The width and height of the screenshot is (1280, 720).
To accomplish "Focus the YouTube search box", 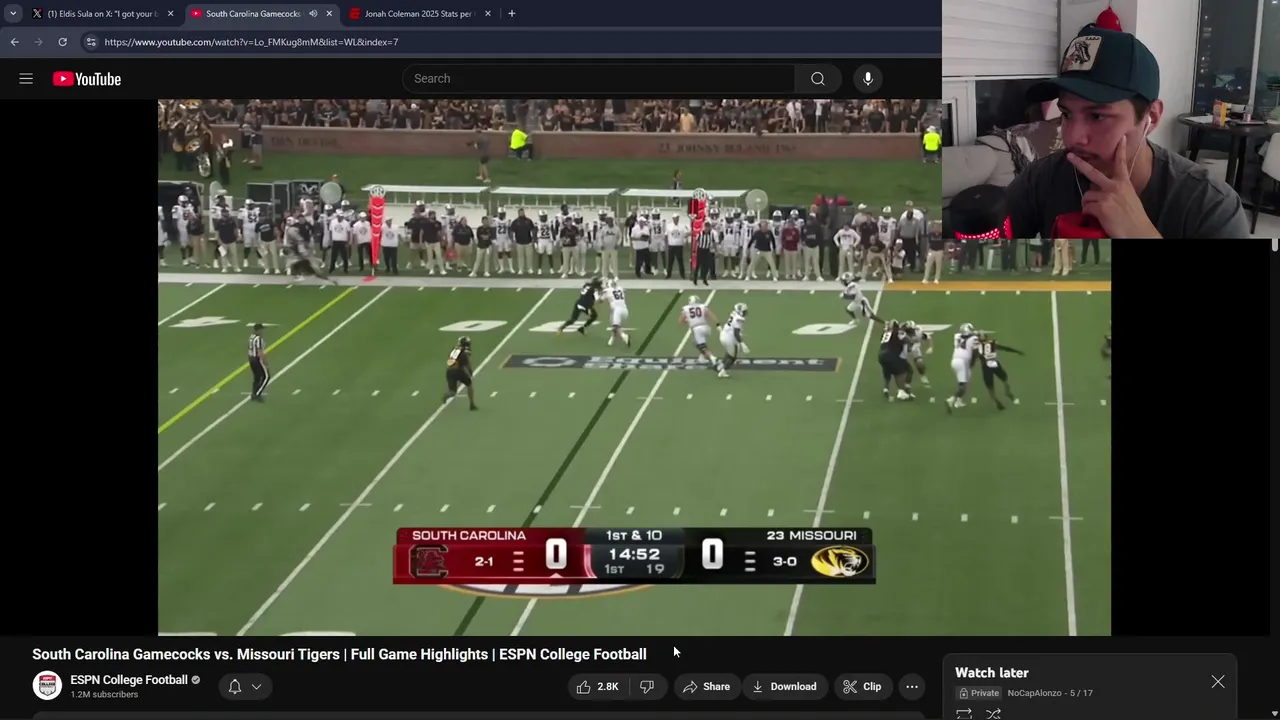I will point(598,79).
